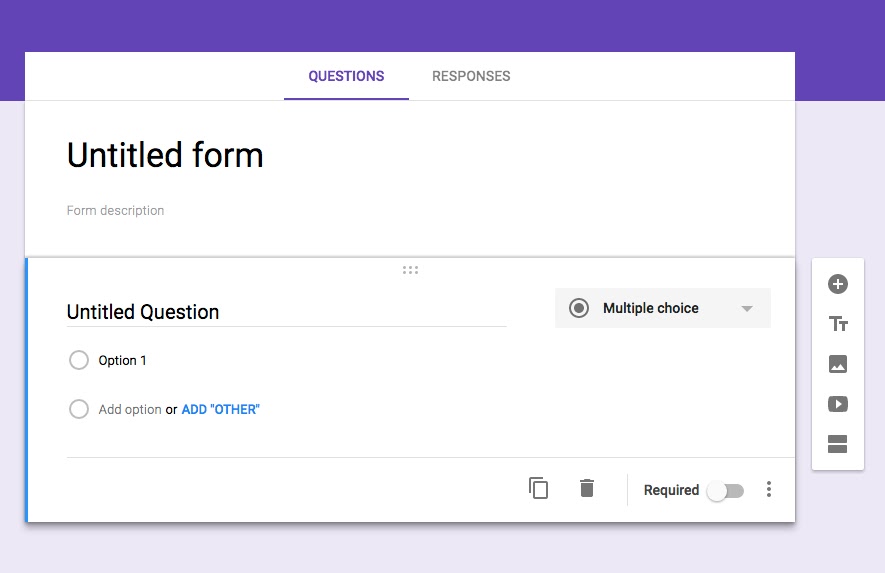Click the Form description field
The height and width of the screenshot is (573, 885).
coord(115,211)
